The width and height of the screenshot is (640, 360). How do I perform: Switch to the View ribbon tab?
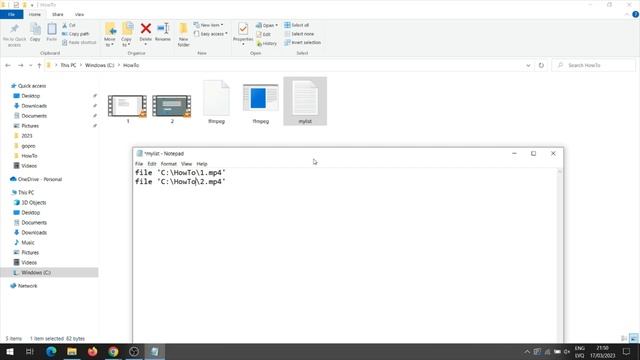(x=79, y=14)
